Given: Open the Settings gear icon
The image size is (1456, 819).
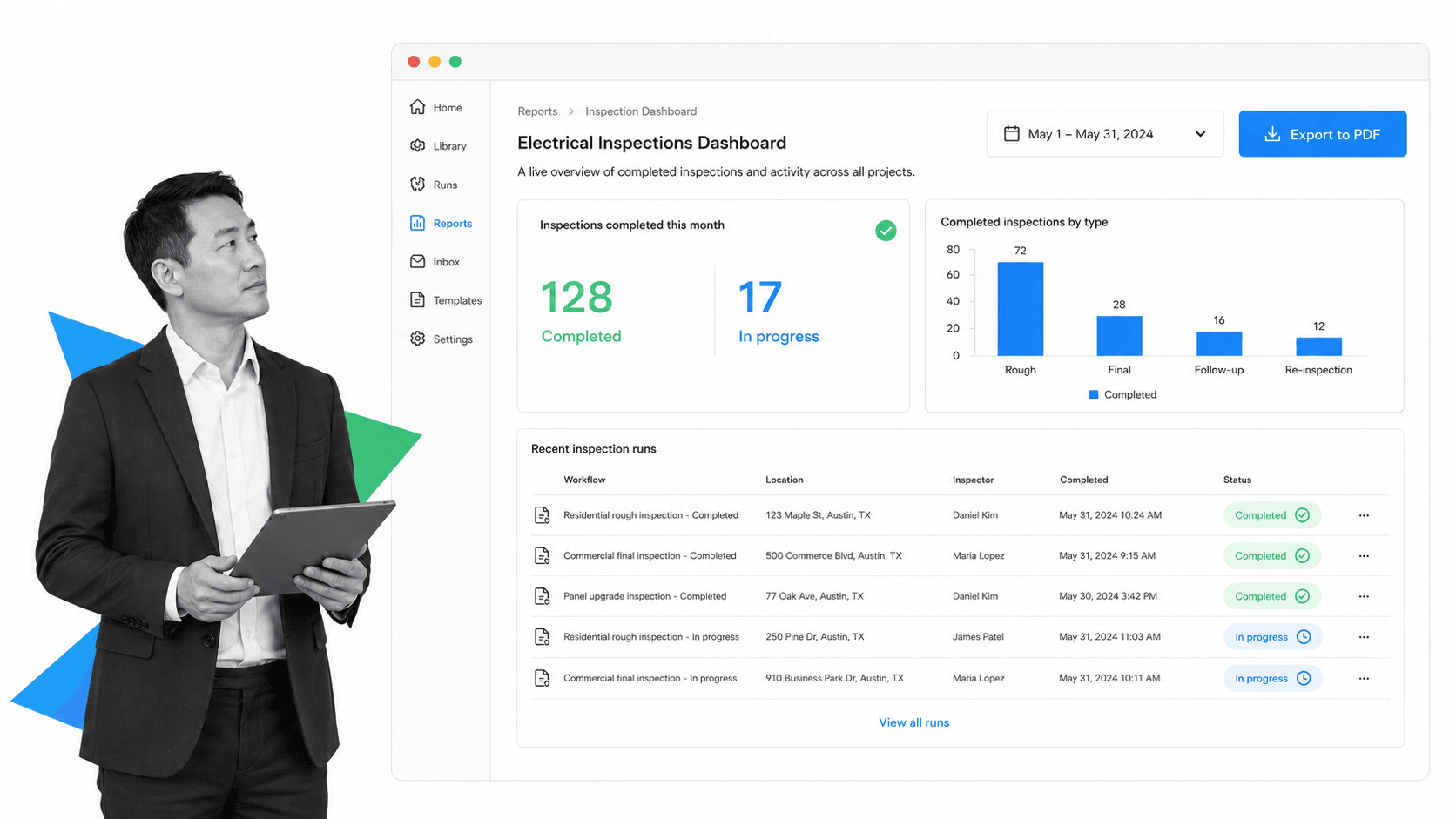Looking at the screenshot, I should (x=418, y=339).
